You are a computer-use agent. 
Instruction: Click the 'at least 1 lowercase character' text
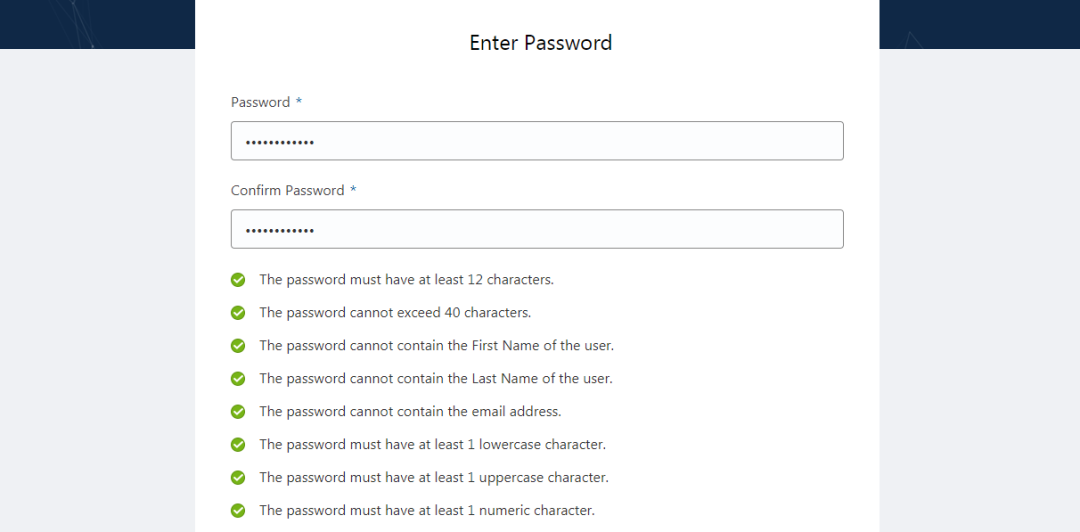(x=432, y=445)
